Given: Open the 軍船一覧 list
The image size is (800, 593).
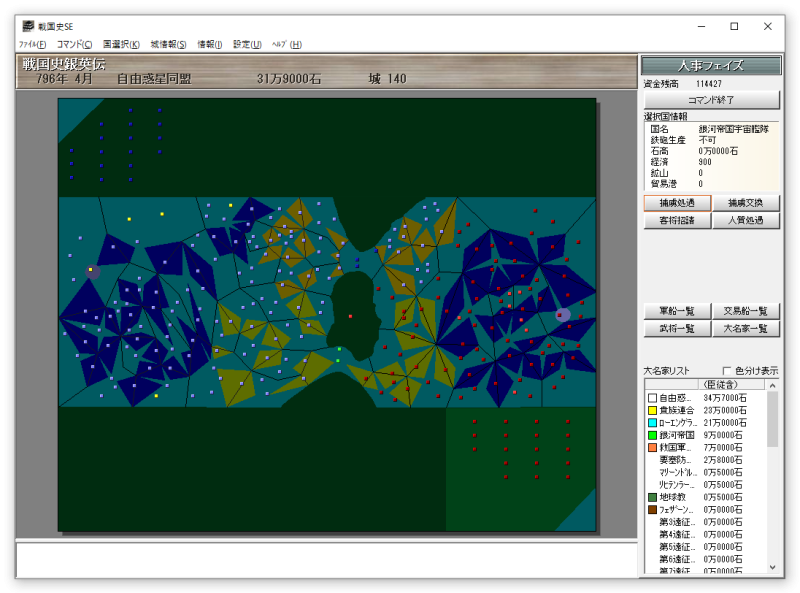Looking at the screenshot, I should 677,311.
